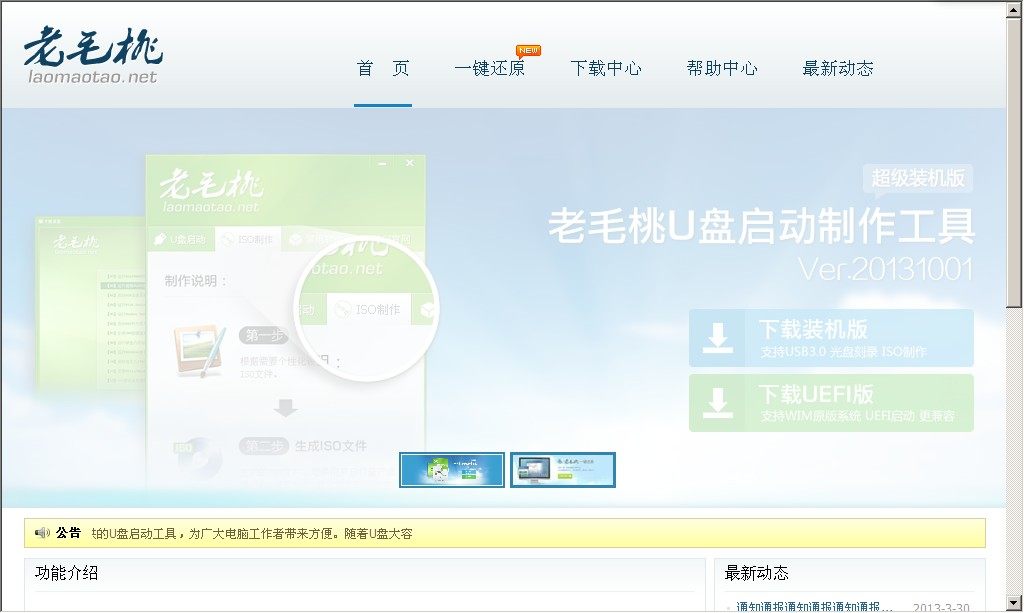Click the speaker icon next to 公告
This screenshot has height=613, width=1024.
coord(42,533)
